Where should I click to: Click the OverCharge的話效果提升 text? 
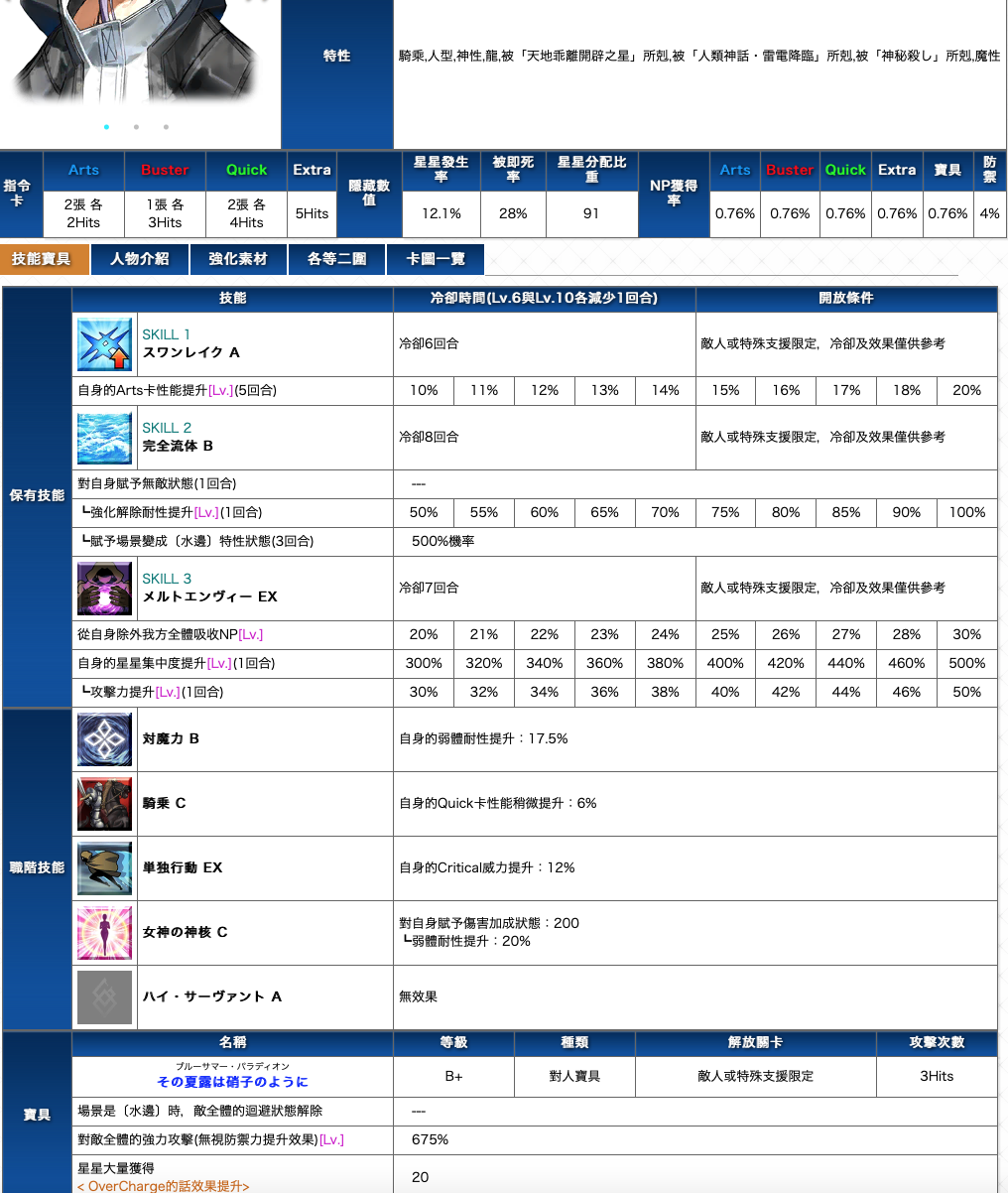164,1186
